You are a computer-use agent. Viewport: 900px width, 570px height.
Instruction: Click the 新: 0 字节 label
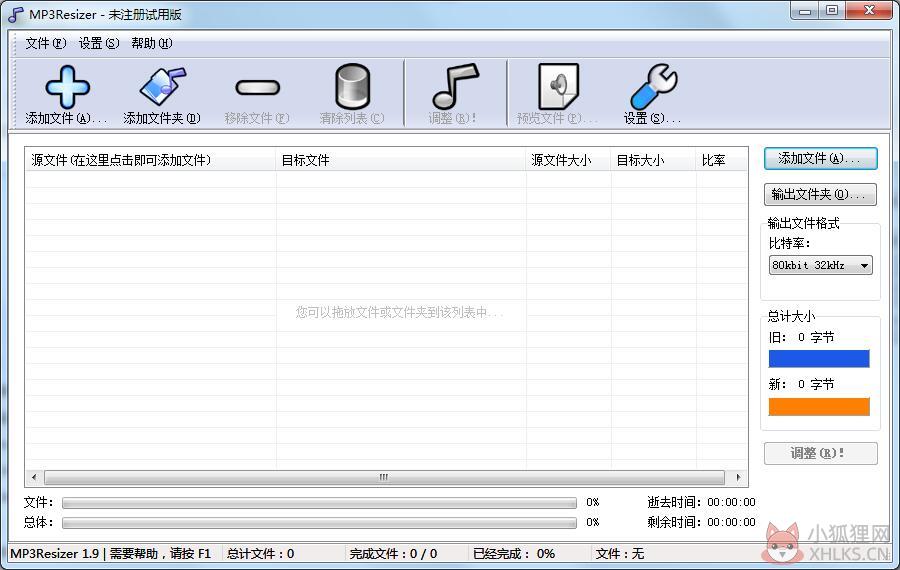801,385
